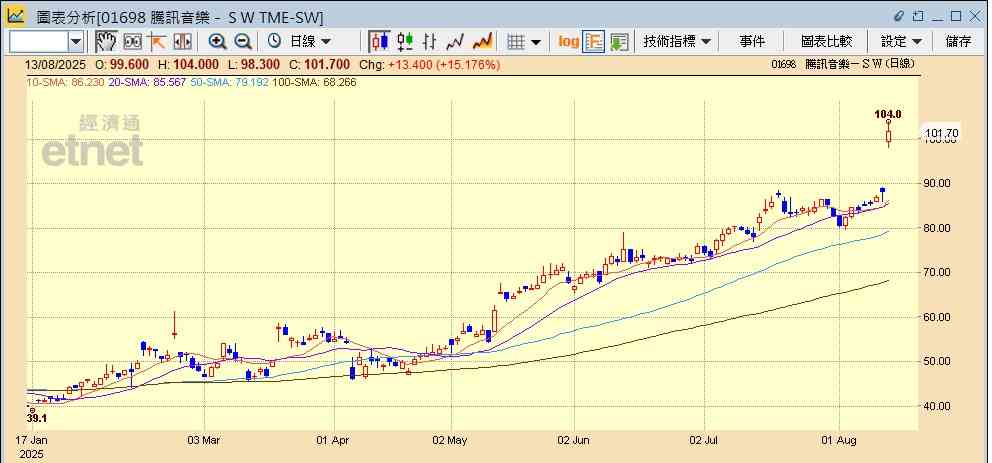
Task: Click the 90.00 price axis label
Action: (x=937, y=183)
